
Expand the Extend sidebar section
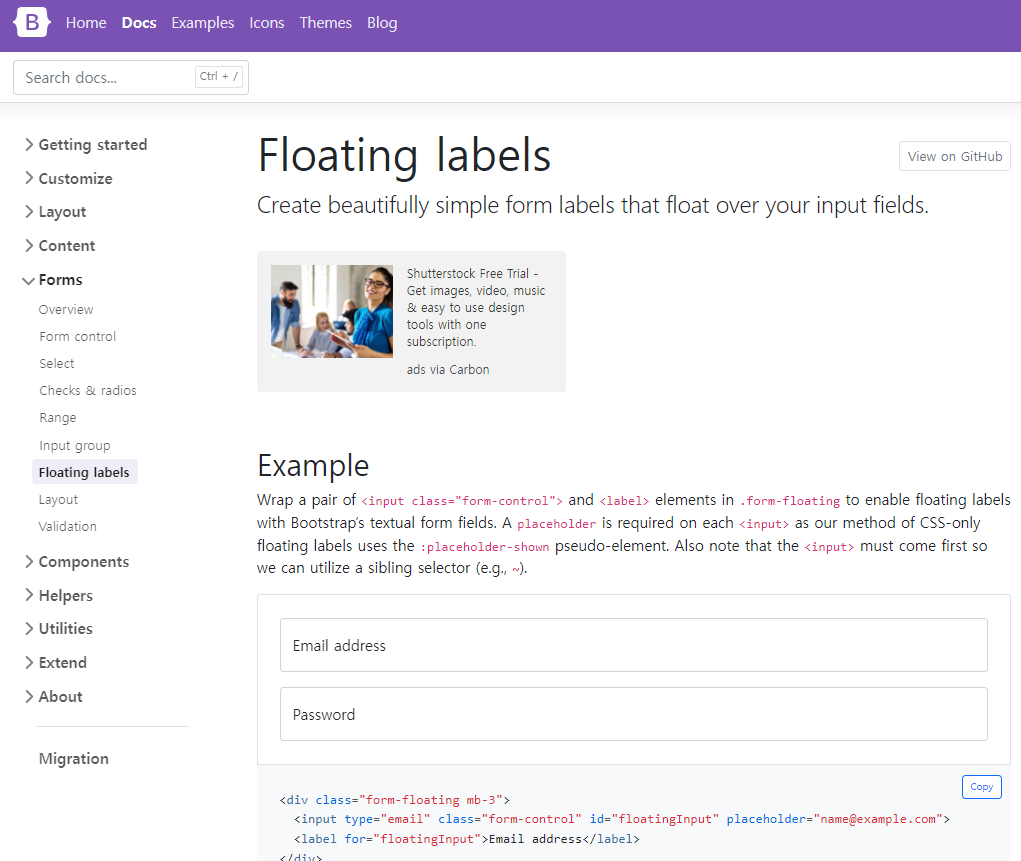tap(55, 662)
